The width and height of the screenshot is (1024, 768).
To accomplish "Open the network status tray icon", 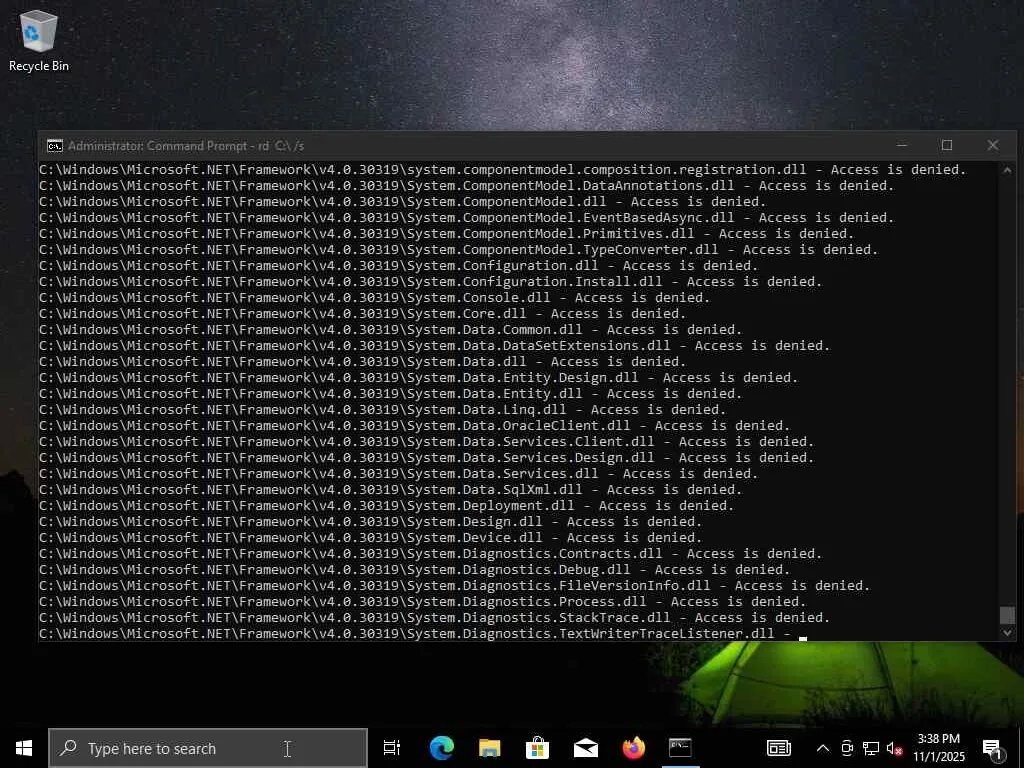I will click(871, 748).
